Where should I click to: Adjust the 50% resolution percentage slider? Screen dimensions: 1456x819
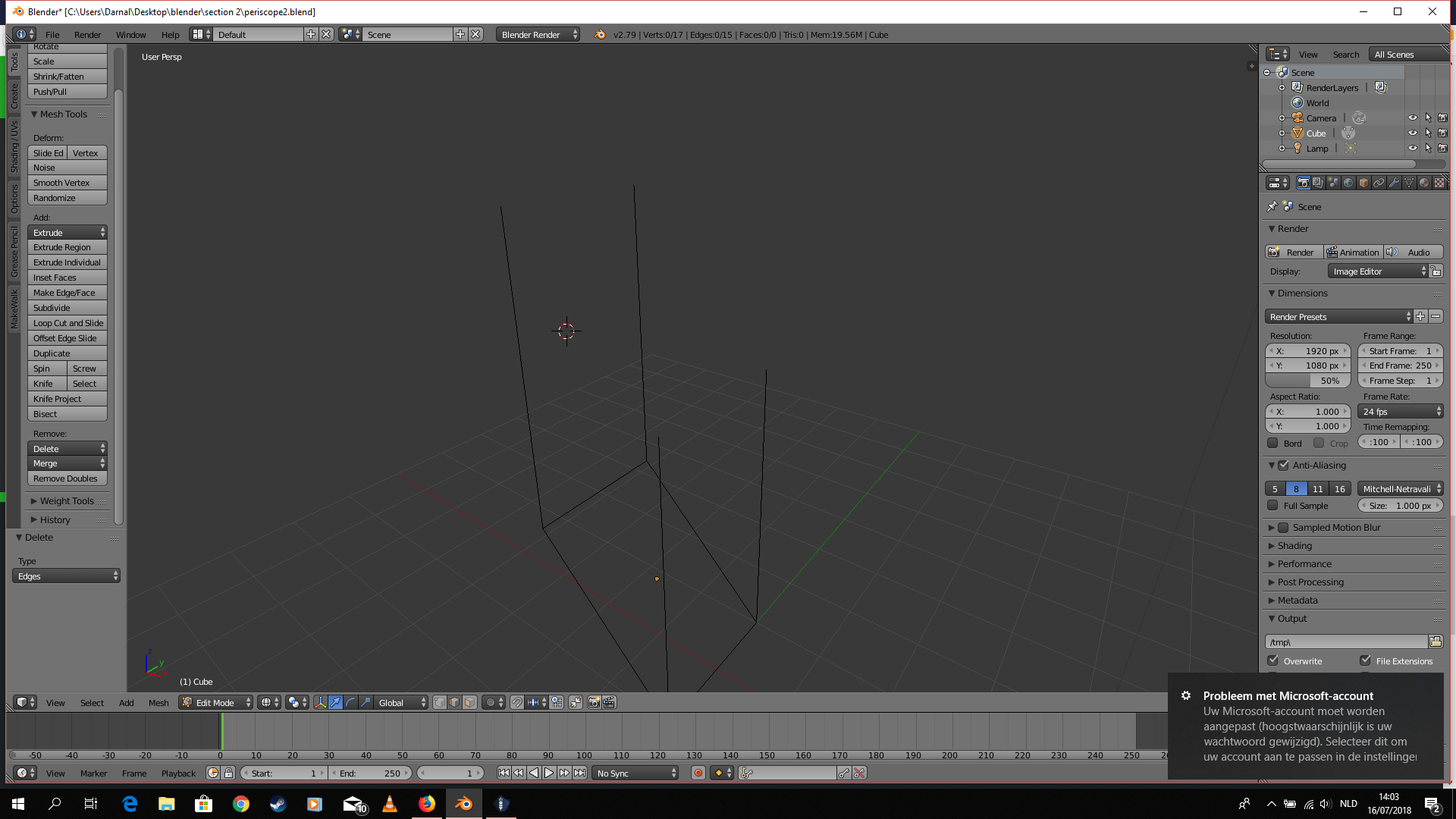click(1308, 380)
